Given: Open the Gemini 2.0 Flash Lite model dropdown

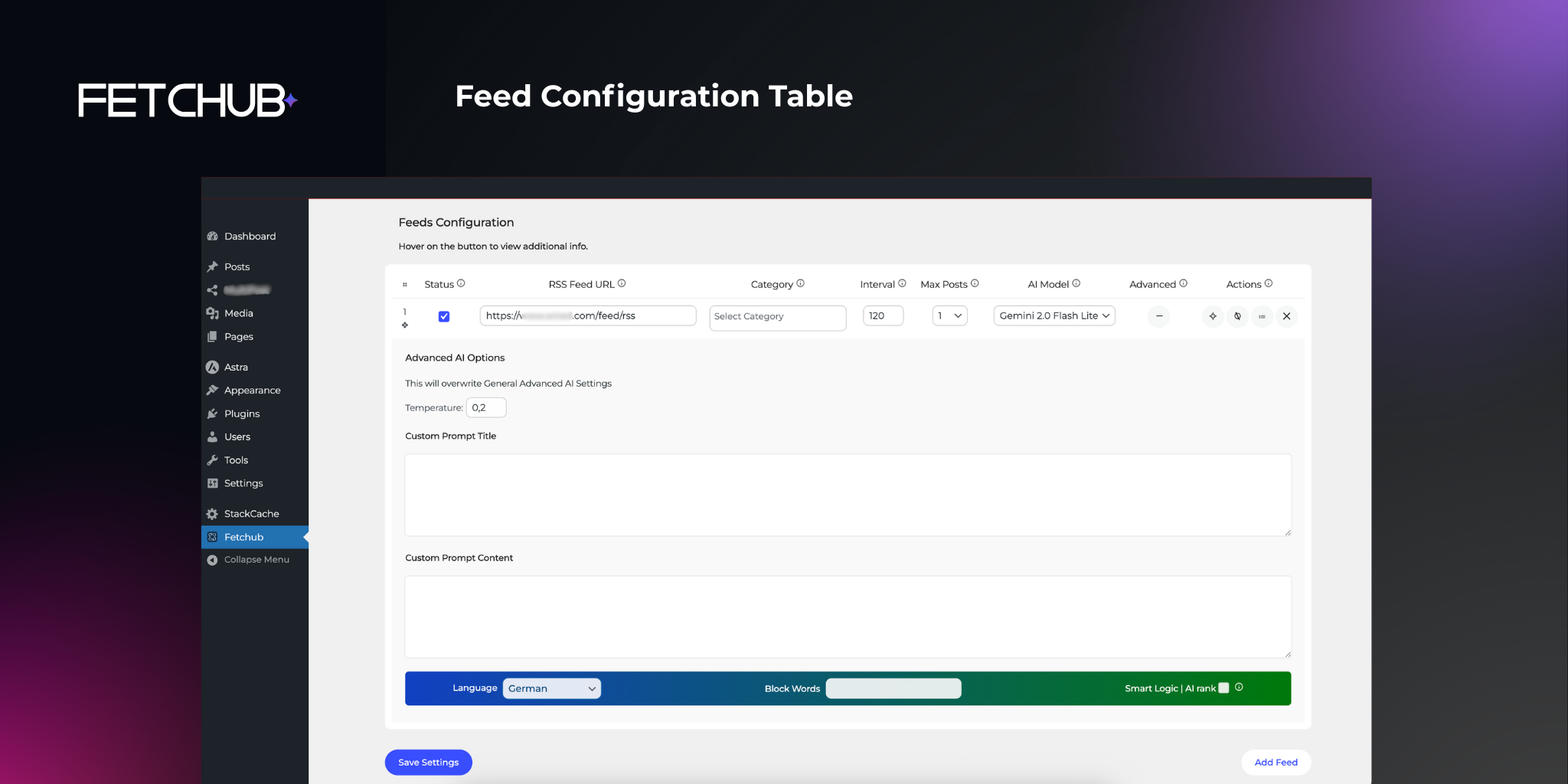Looking at the screenshot, I should pyautogui.click(x=1054, y=315).
